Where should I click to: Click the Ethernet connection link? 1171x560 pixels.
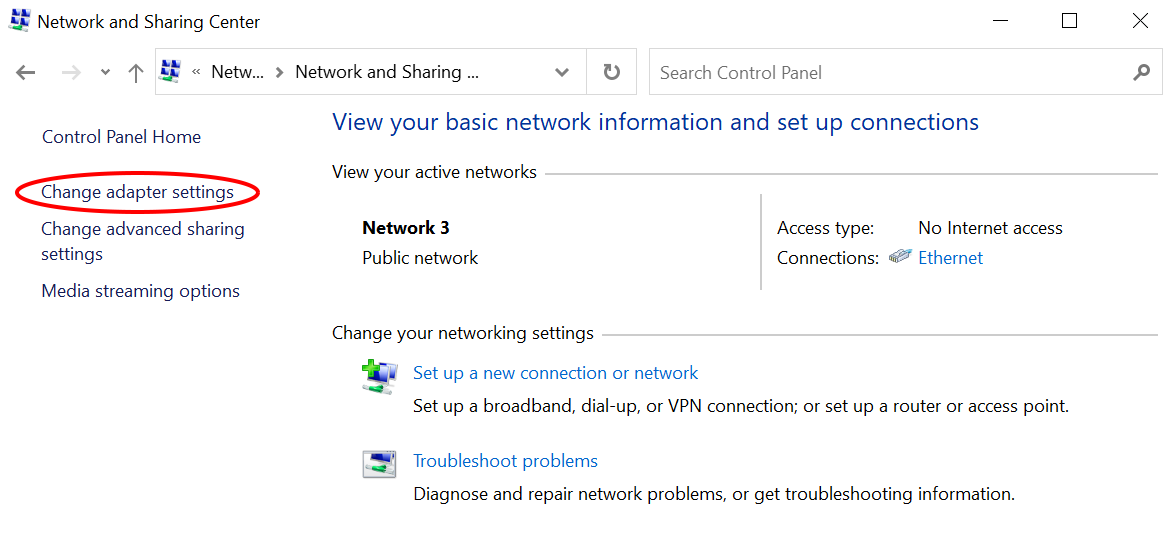coord(950,257)
